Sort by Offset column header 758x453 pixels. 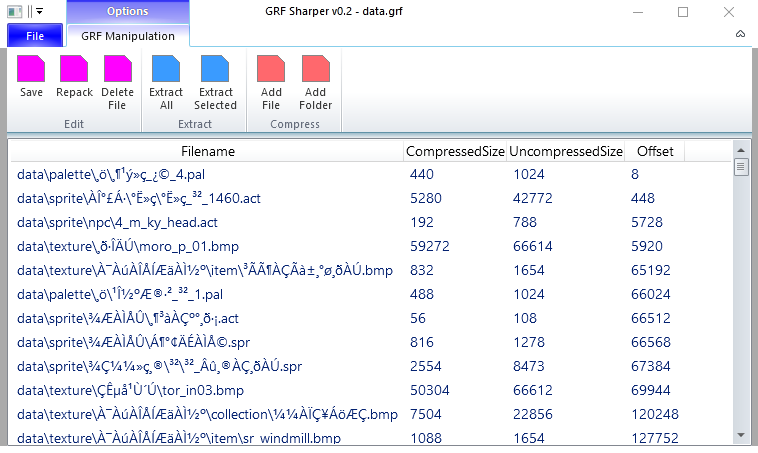(655, 151)
